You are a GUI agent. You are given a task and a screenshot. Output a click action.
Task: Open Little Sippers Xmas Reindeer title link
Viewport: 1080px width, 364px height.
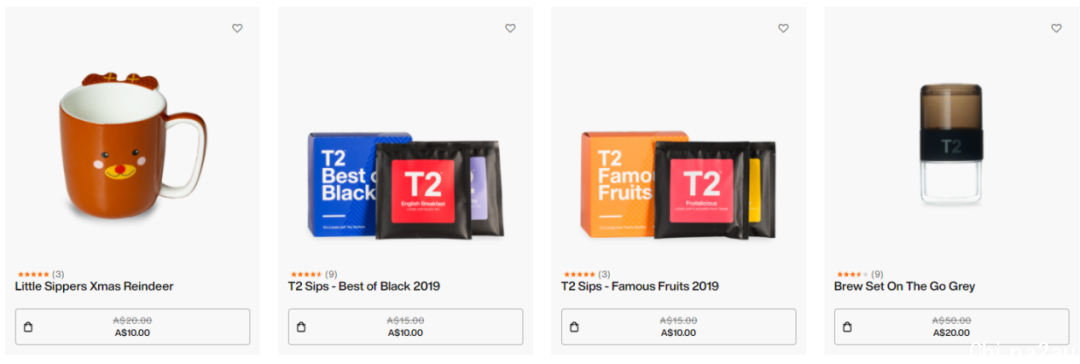click(94, 286)
